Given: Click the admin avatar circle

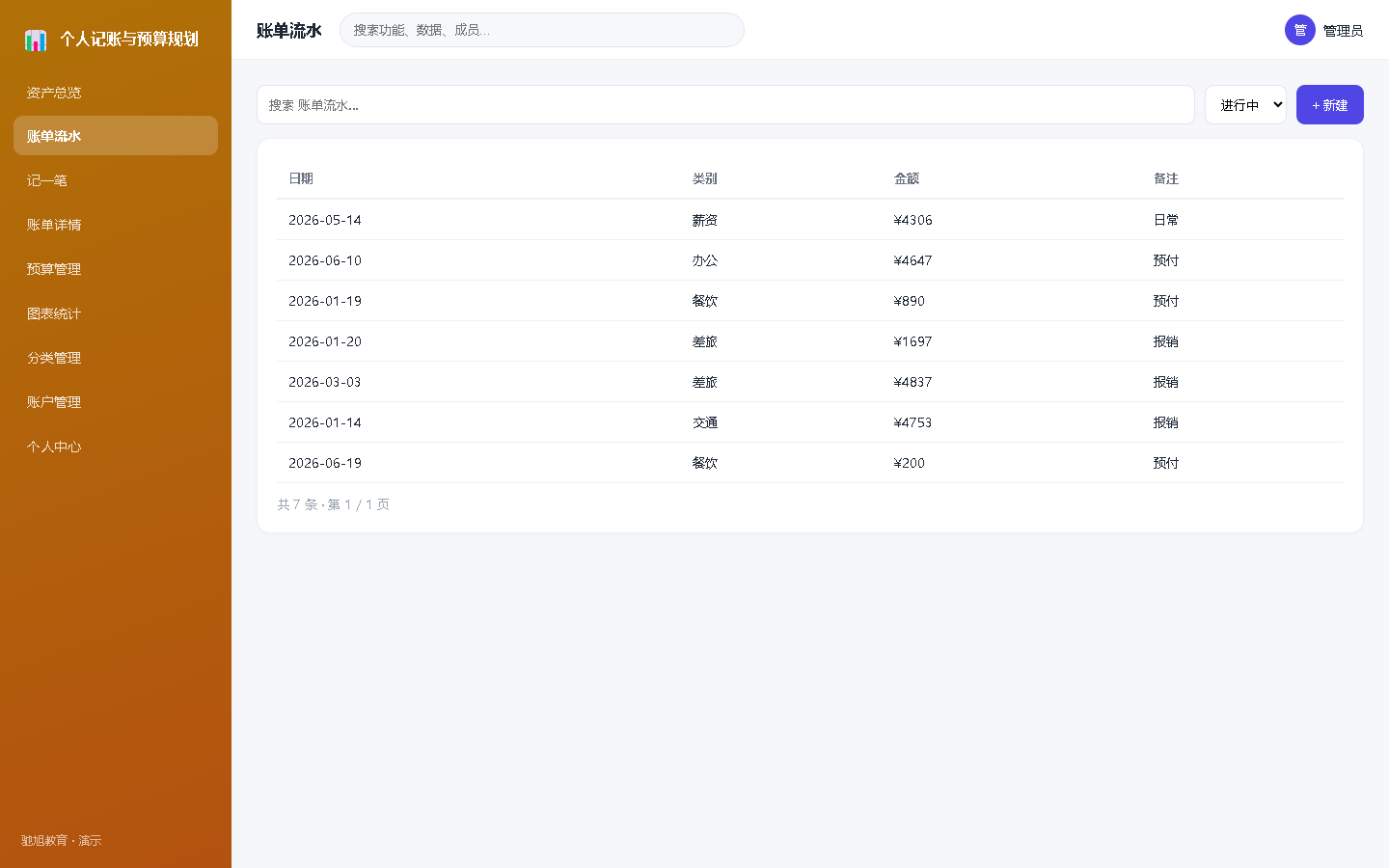Looking at the screenshot, I should click(1300, 30).
